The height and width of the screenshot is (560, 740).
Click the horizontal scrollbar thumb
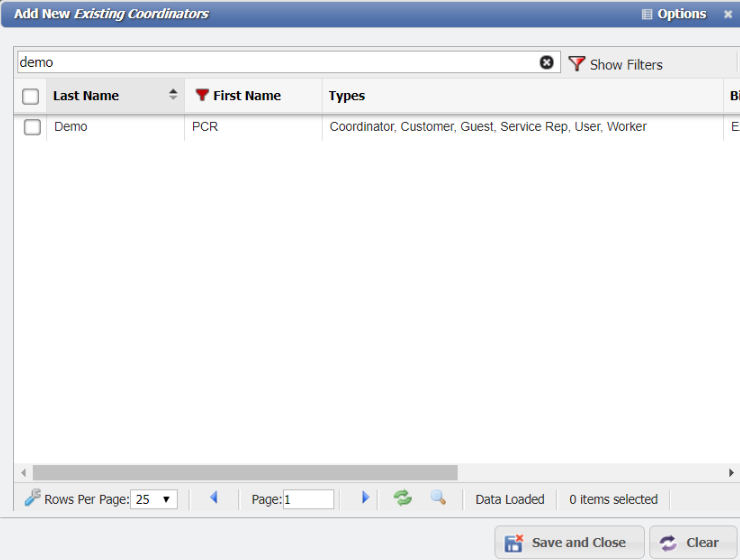pos(244,472)
